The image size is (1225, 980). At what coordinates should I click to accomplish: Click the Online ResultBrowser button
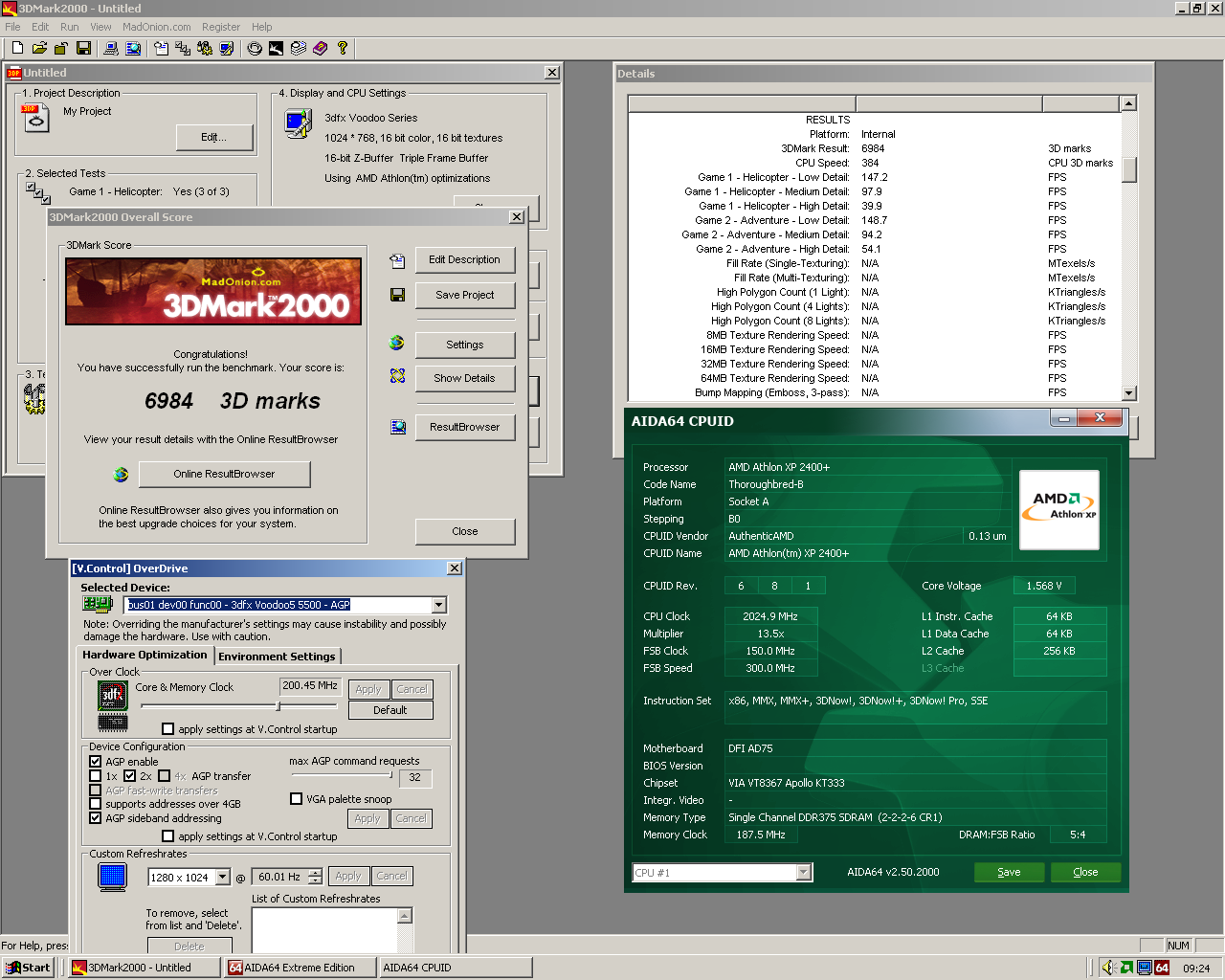click(224, 474)
